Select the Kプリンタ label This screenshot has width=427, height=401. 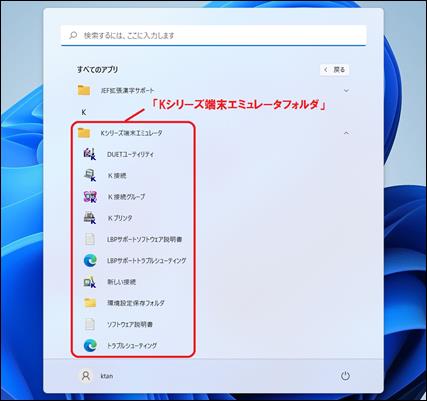[x=120, y=218]
